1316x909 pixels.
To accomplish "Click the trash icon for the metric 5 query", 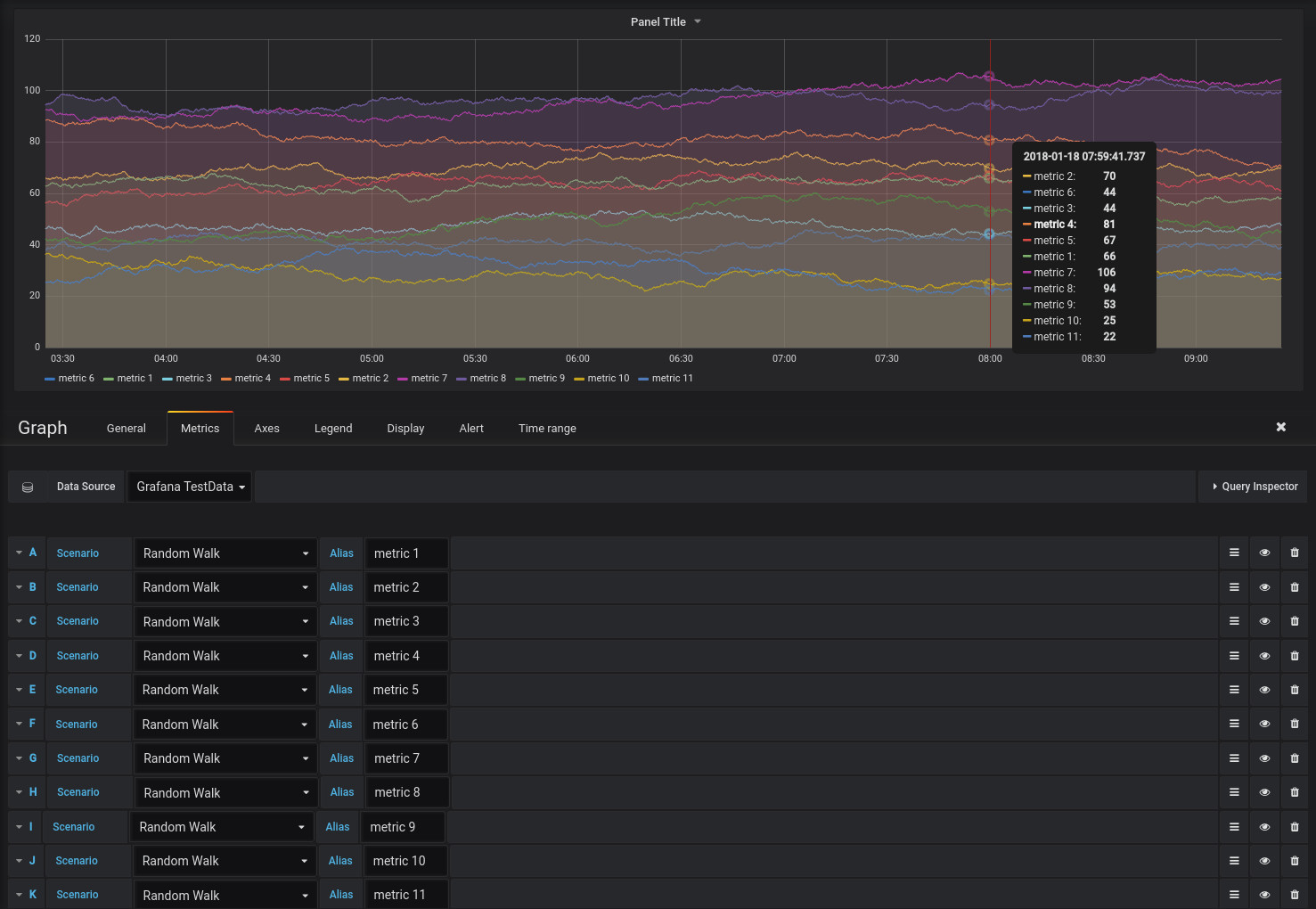I will coord(1295,689).
